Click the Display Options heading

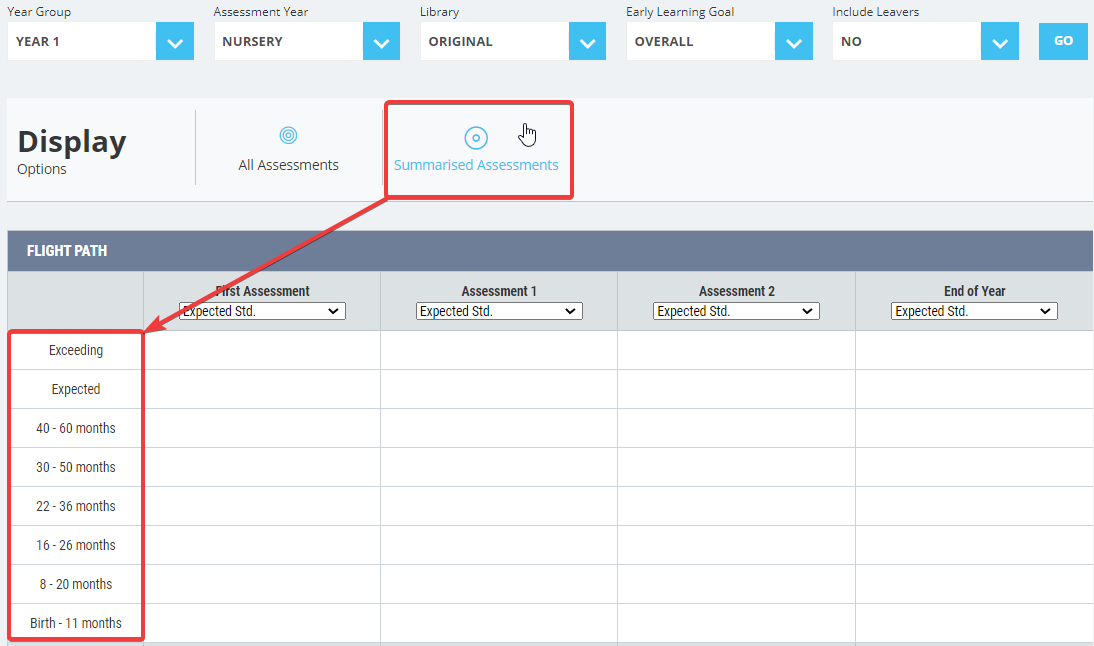coord(72,151)
